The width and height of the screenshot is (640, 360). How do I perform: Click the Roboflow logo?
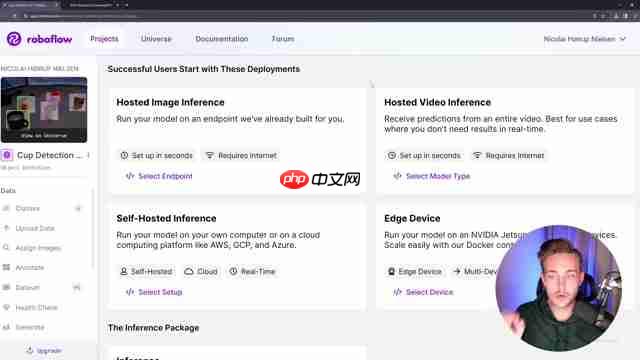pyautogui.click(x=39, y=39)
